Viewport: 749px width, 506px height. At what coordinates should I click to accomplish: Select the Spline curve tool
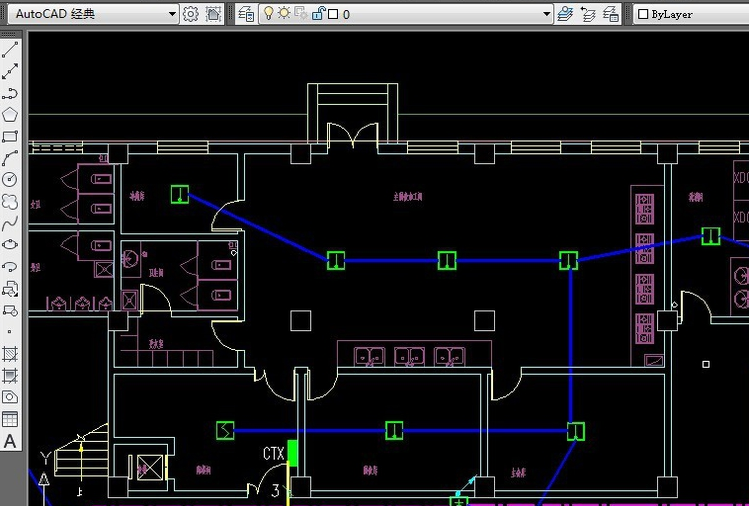click(x=10, y=223)
